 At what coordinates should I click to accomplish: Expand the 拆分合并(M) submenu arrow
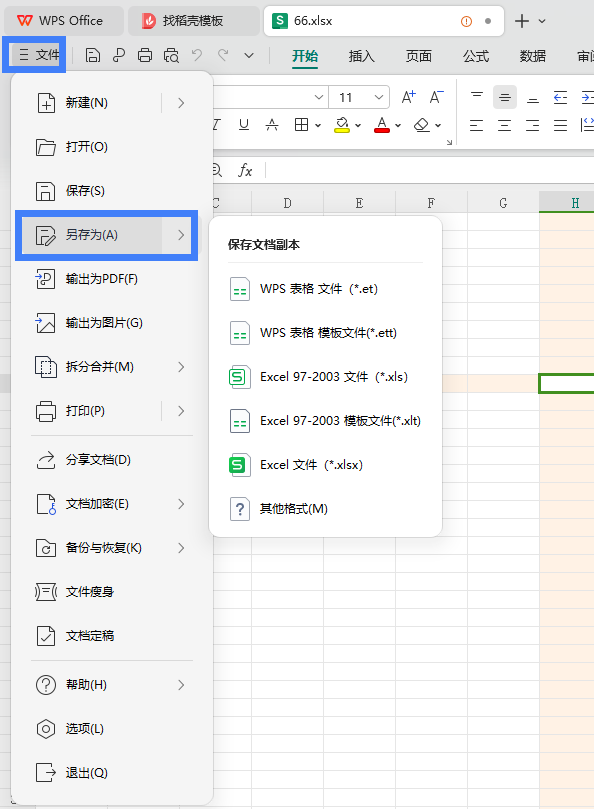pyautogui.click(x=181, y=367)
